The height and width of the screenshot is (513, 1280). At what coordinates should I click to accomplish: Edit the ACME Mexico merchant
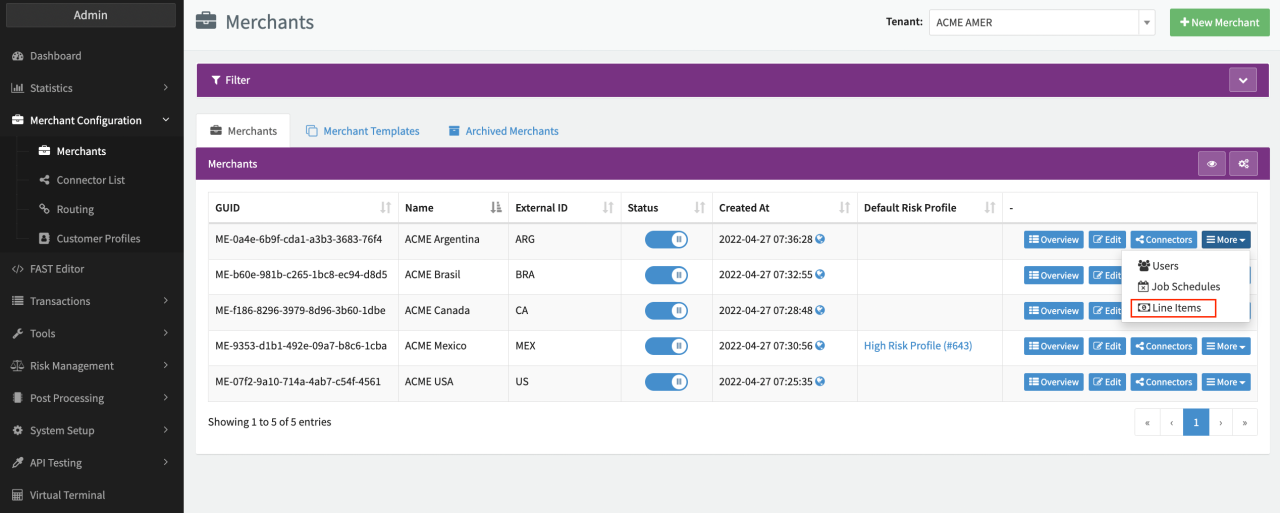point(1107,346)
